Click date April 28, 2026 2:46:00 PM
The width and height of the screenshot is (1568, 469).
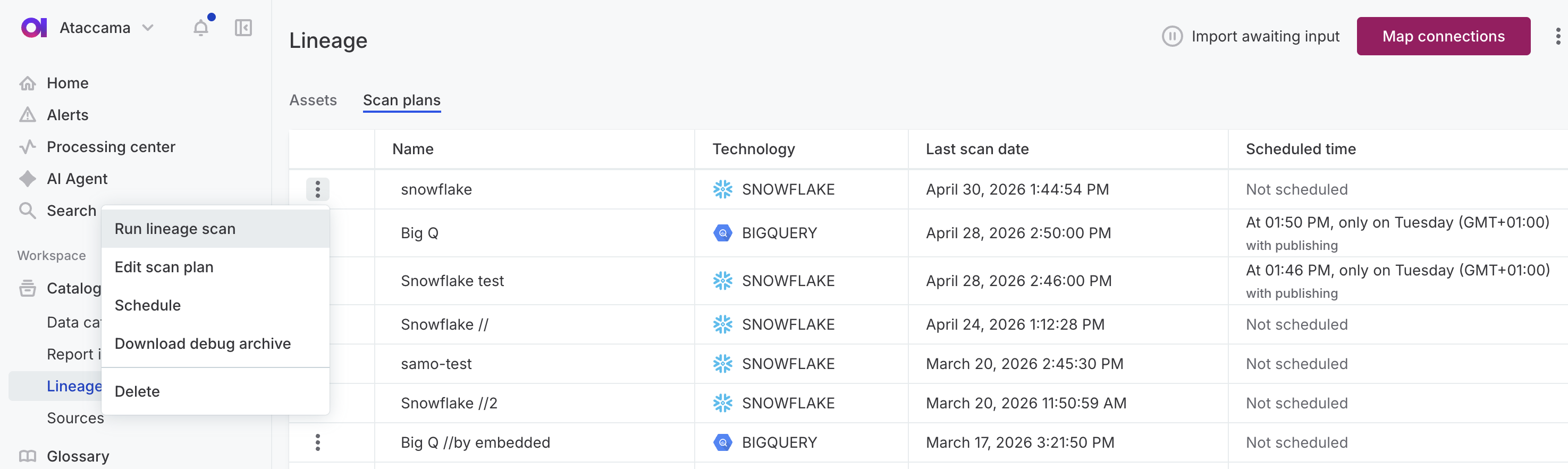coord(1018,281)
